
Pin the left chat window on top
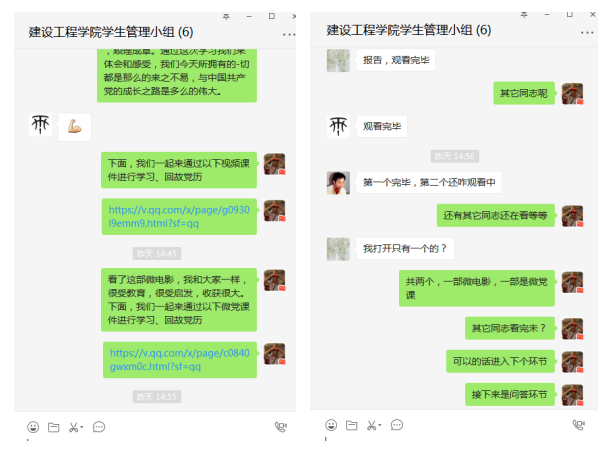pyautogui.click(x=226, y=16)
